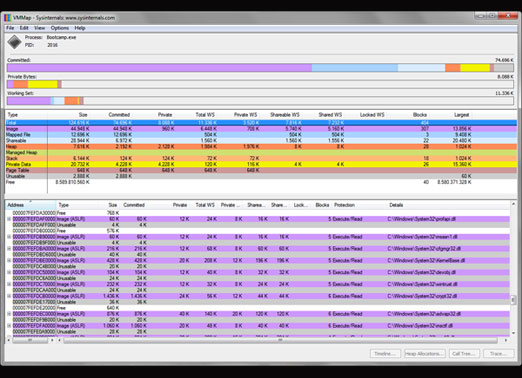Screen dimensions: 522x378
Task: Click the C:\Windows\System32\advapi32.dll details path
Action: pyautogui.click(x=423, y=314)
